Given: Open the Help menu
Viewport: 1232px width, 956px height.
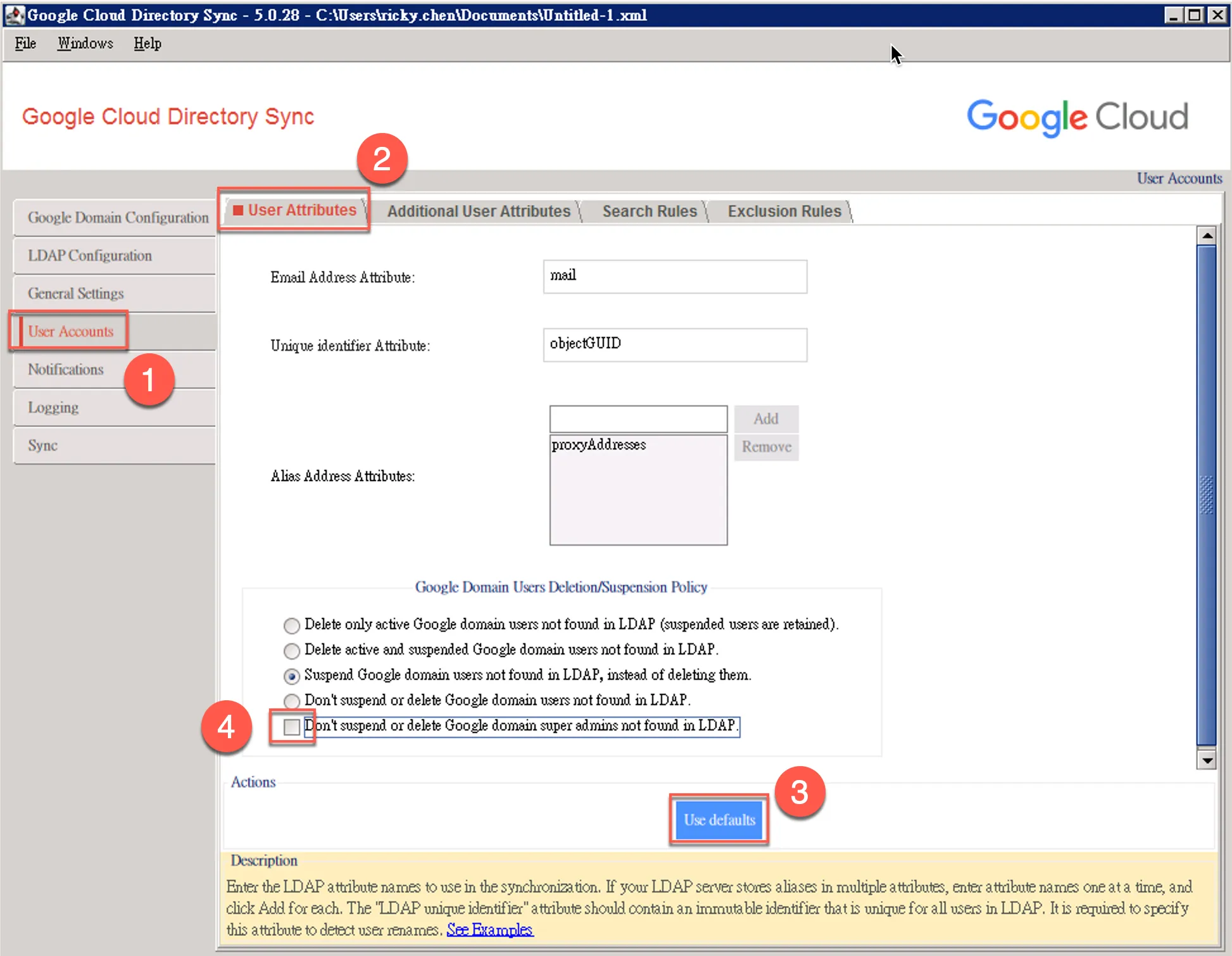Looking at the screenshot, I should tap(148, 44).
